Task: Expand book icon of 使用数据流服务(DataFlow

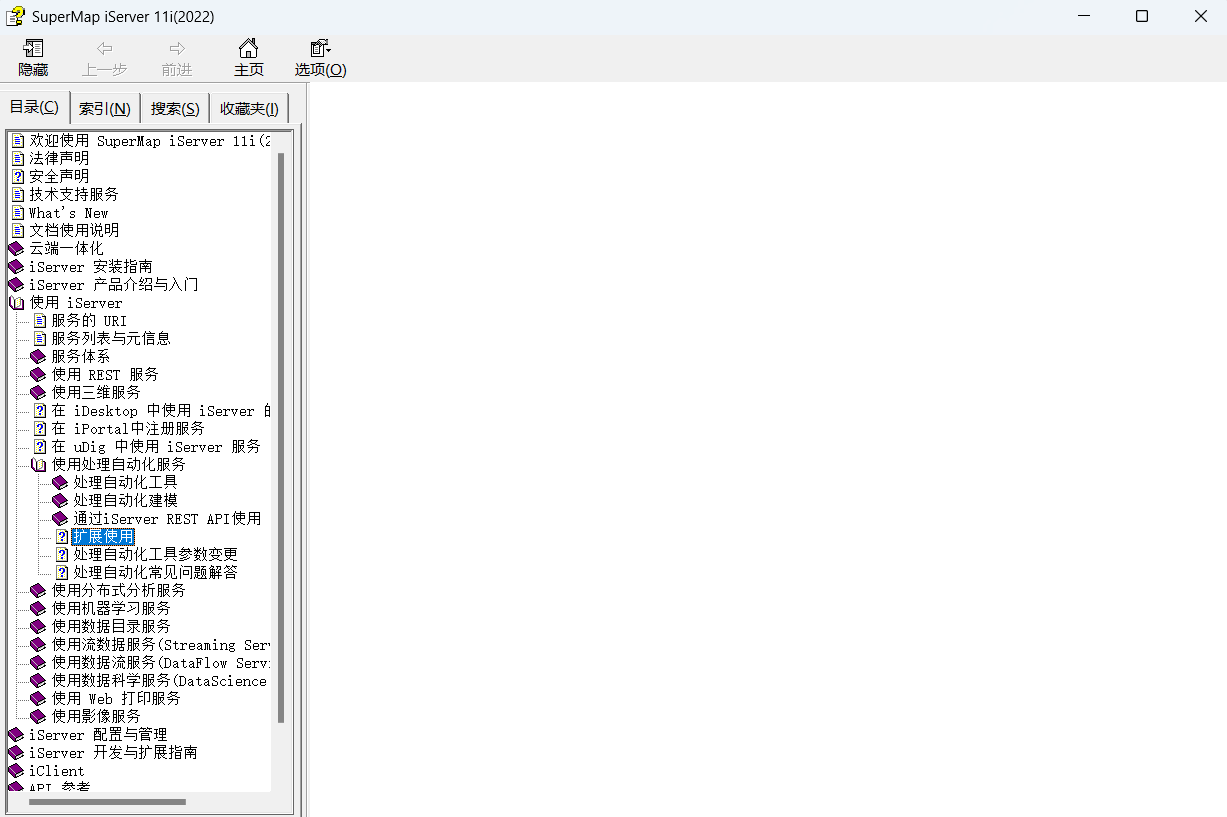Action: (x=39, y=662)
